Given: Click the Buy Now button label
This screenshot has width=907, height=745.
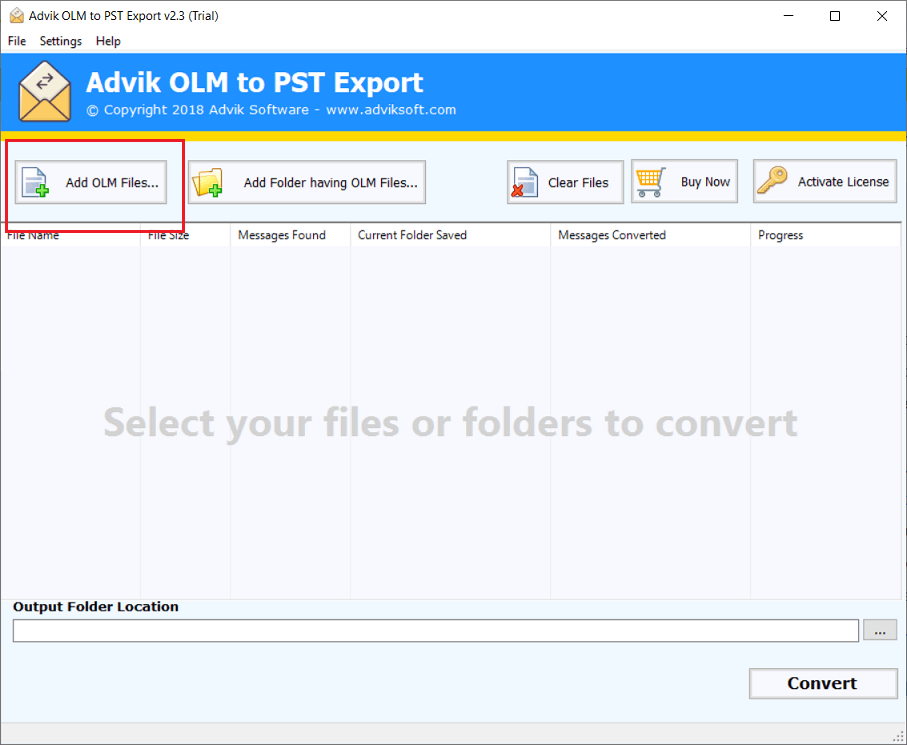Looking at the screenshot, I should coord(705,182).
